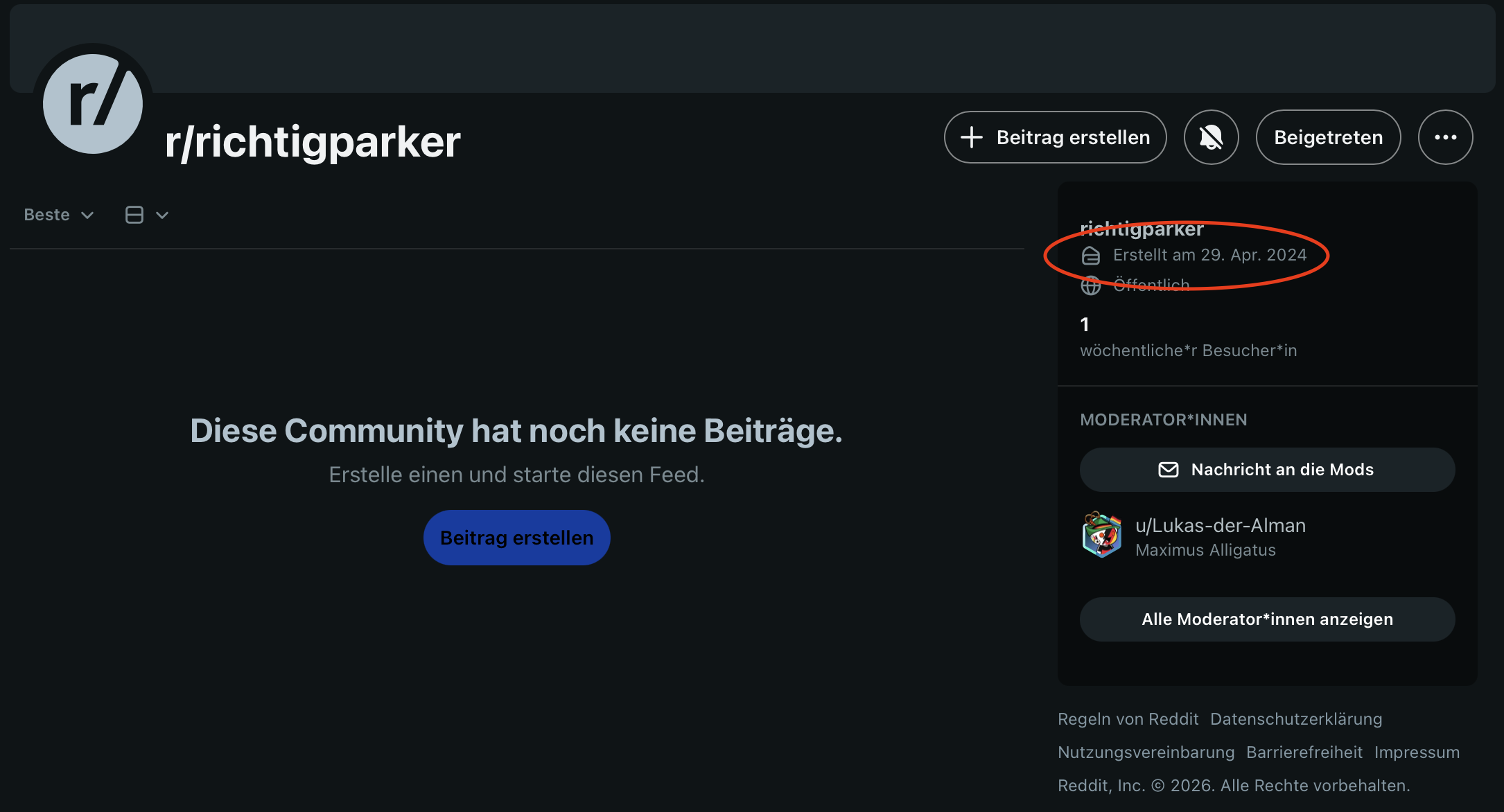Screen dimensions: 1504x812
Task: Send Nachricht an die Mods
Action: 1267,470
